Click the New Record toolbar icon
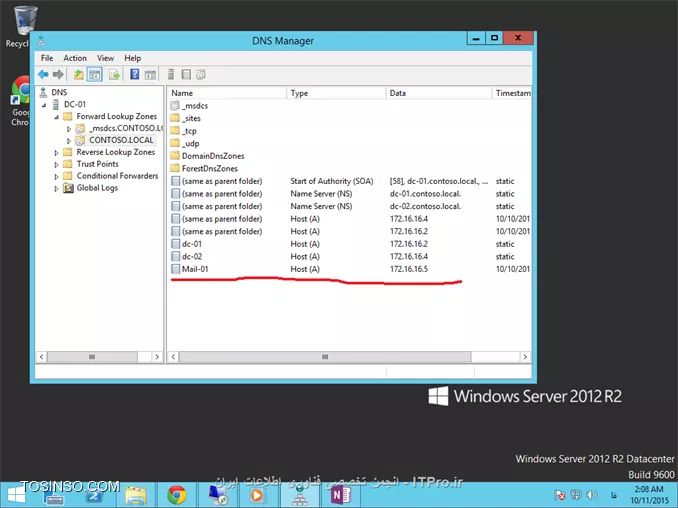This screenshot has height=508, width=678. click(x=186, y=74)
